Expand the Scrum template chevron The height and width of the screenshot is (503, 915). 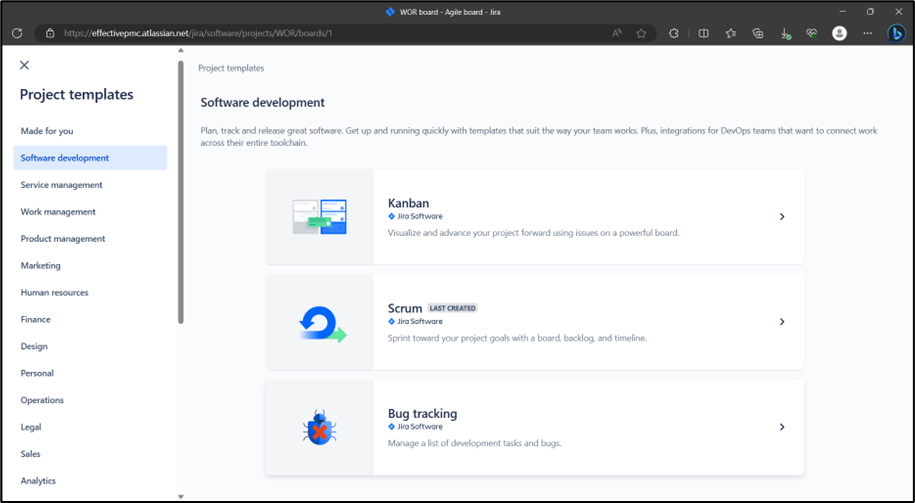782,322
